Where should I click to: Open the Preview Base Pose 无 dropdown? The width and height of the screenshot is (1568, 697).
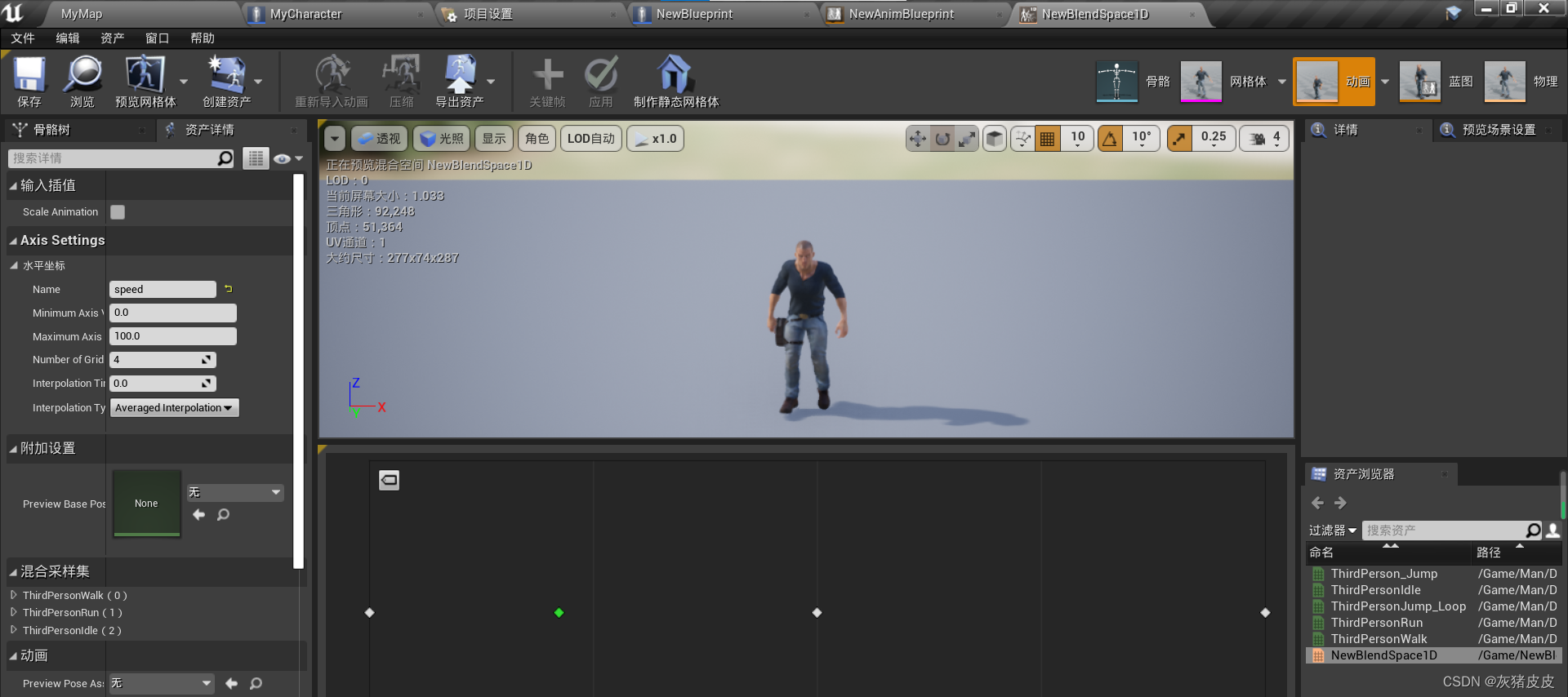click(235, 492)
